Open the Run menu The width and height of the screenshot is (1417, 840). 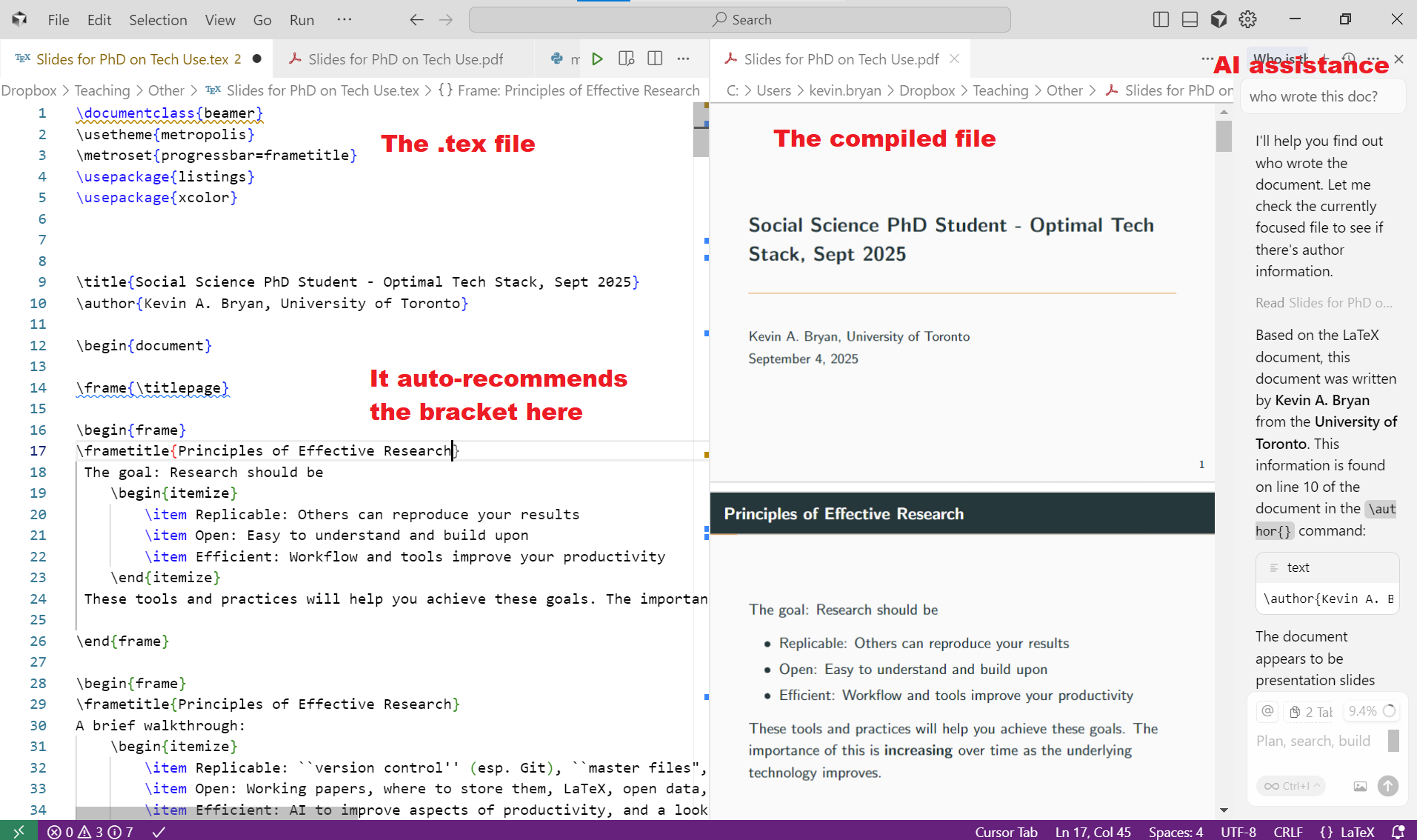301,20
